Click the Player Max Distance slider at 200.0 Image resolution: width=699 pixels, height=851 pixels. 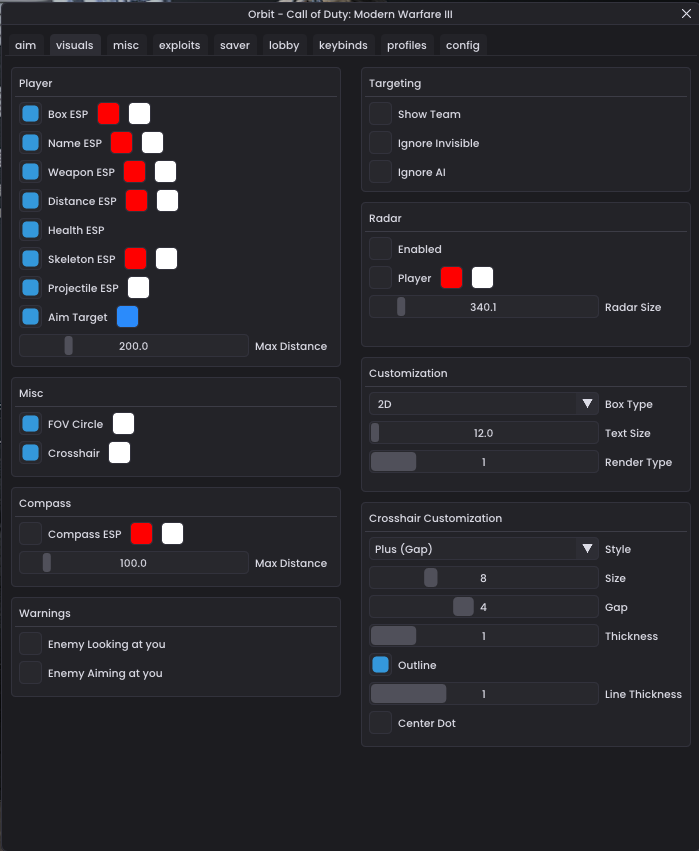point(134,346)
